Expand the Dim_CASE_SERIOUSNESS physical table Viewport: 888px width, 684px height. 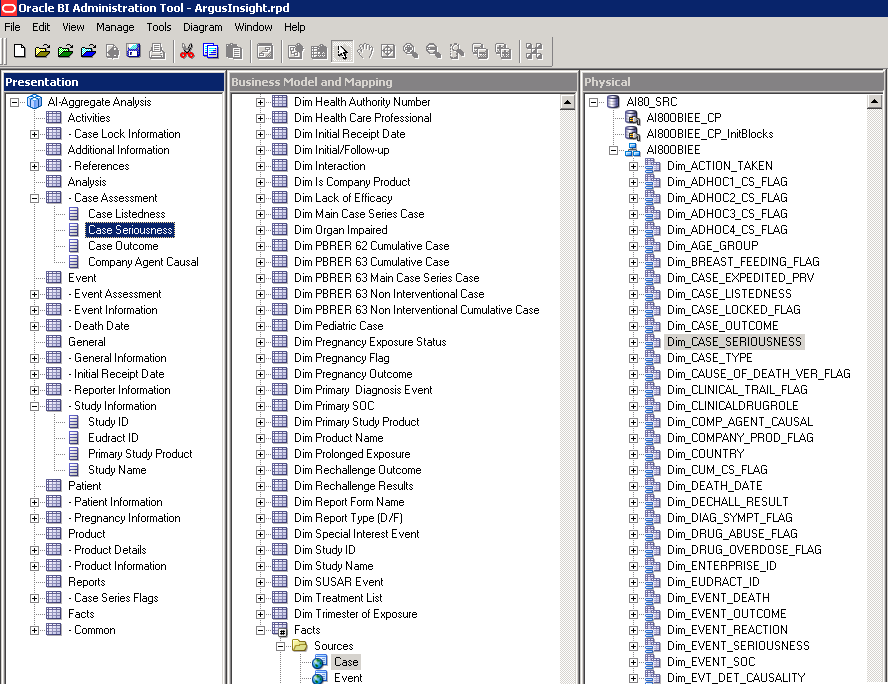coord(633,342)
